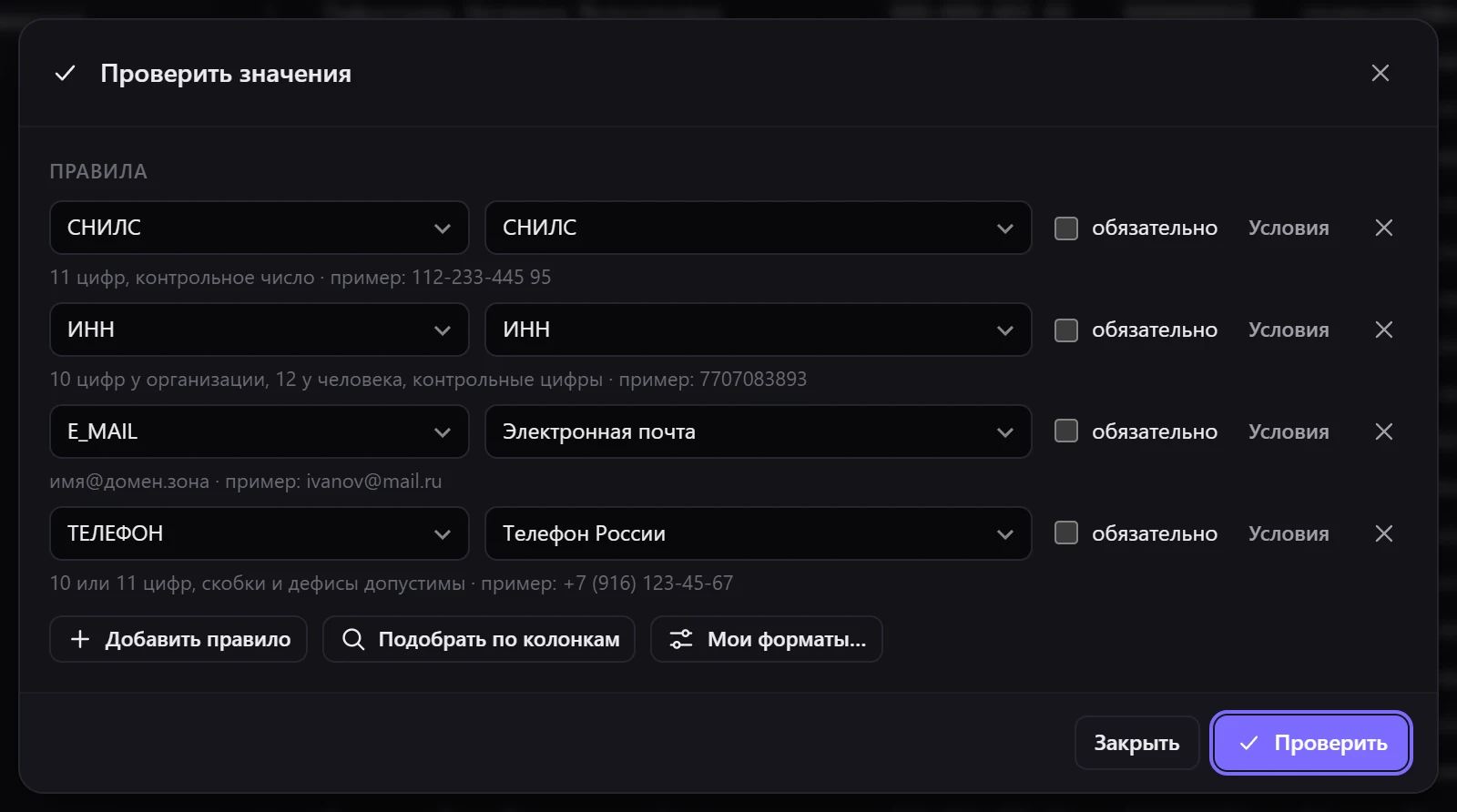Check обязательно for the E_MAIL rule

click(x=1066, y=431)
